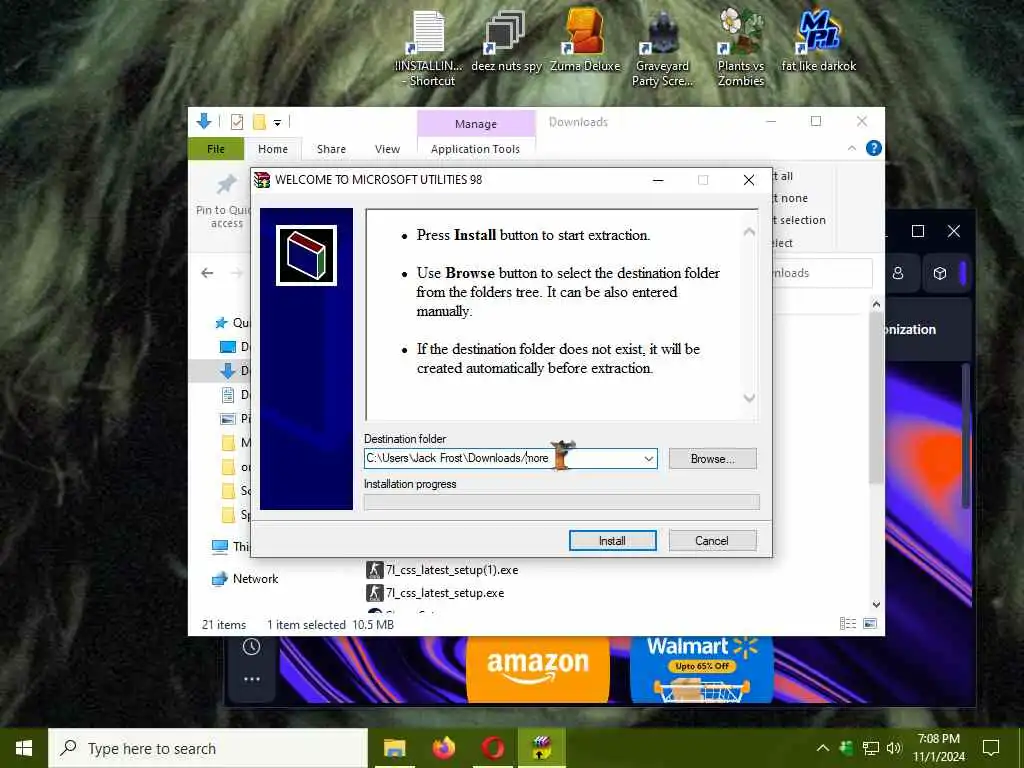Select the Network item in navigation pane
Image resolution: width=1024 pixels, height=768 pixels.
(246, 579)
